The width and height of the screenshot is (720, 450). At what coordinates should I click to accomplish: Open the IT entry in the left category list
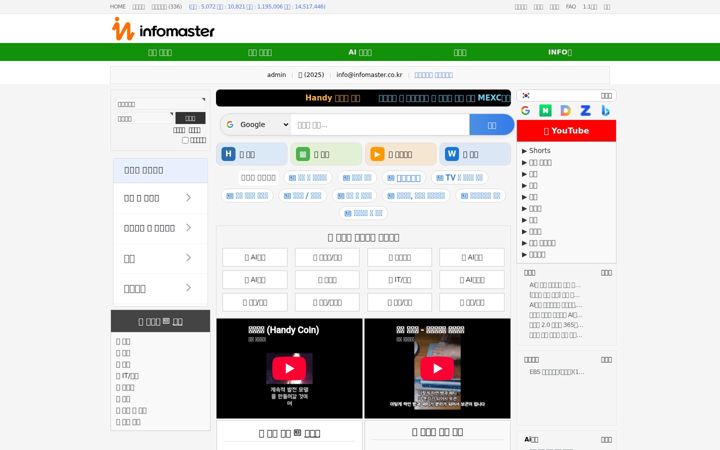[x=127, y=376]
